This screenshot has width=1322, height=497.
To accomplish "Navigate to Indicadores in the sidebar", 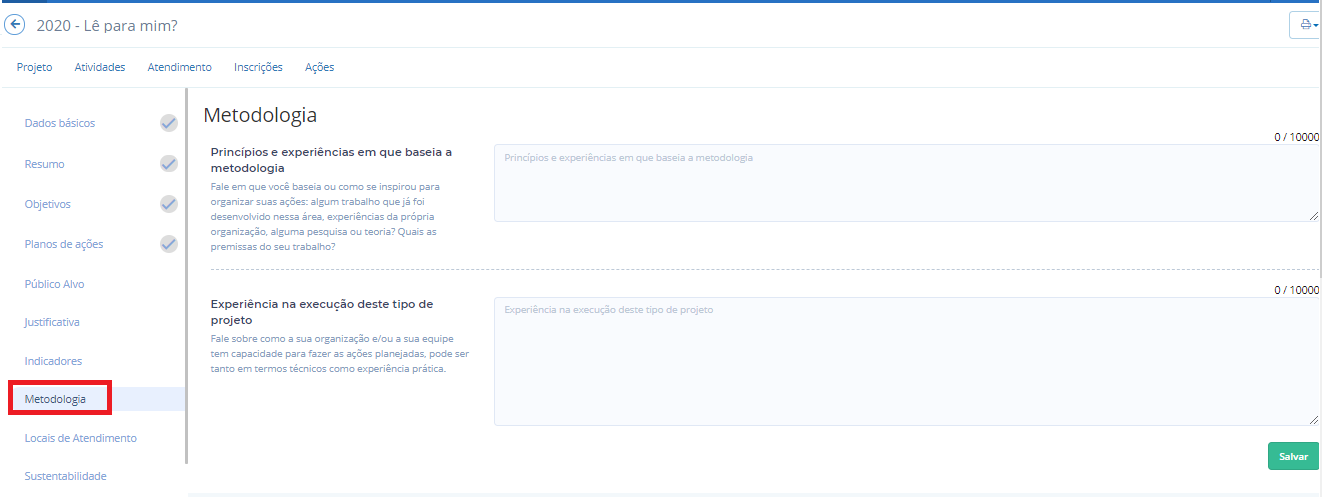I will (x=53, y=361).
